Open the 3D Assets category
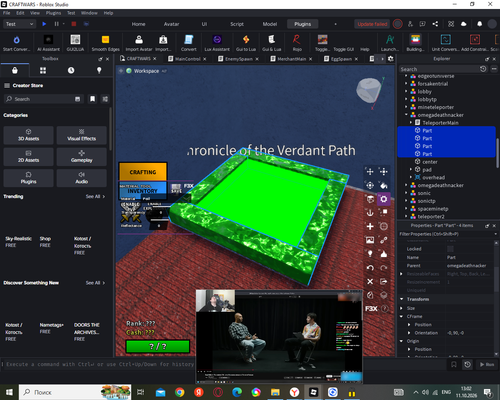This screenshot has width=500, height=400. point(28,135)
